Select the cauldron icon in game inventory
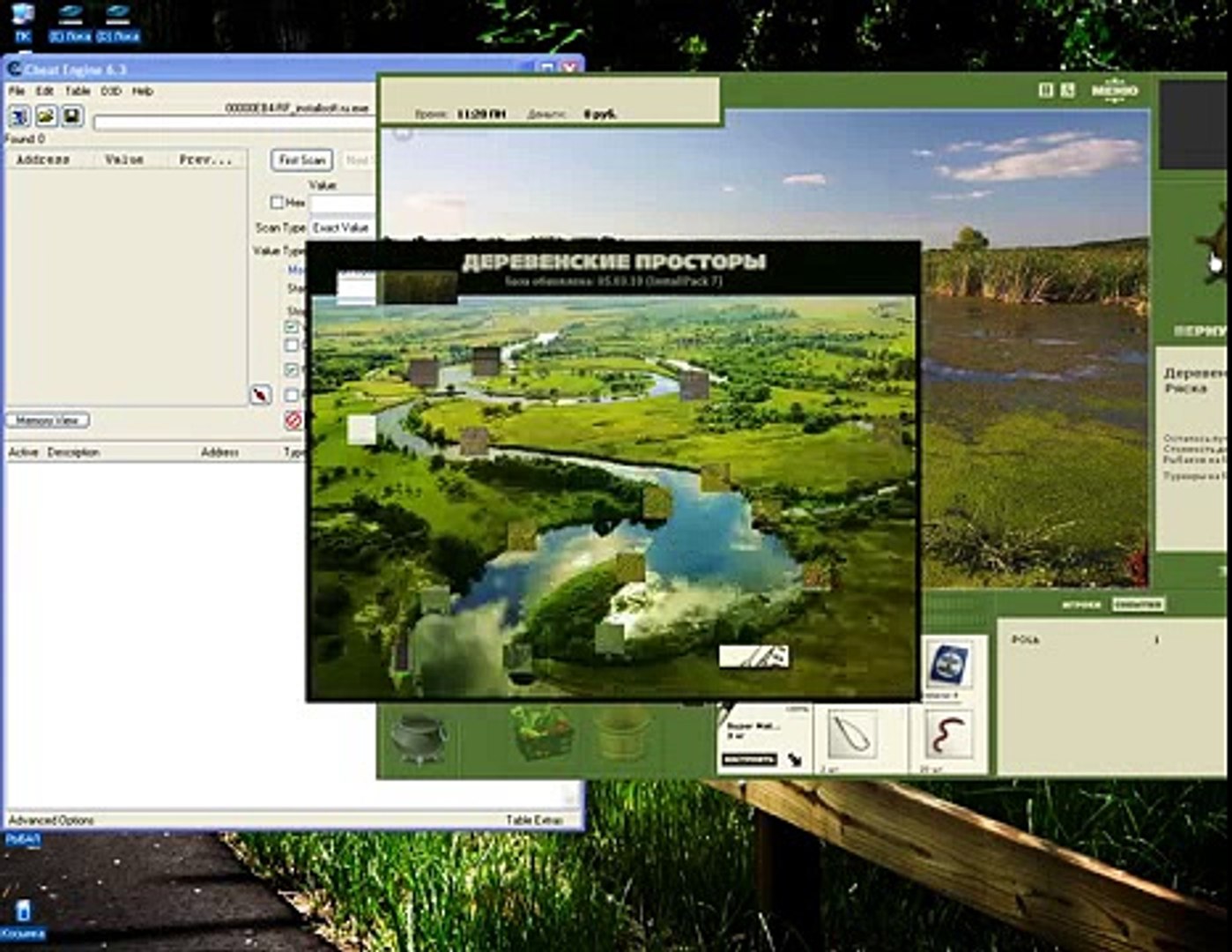 point(419,738)
